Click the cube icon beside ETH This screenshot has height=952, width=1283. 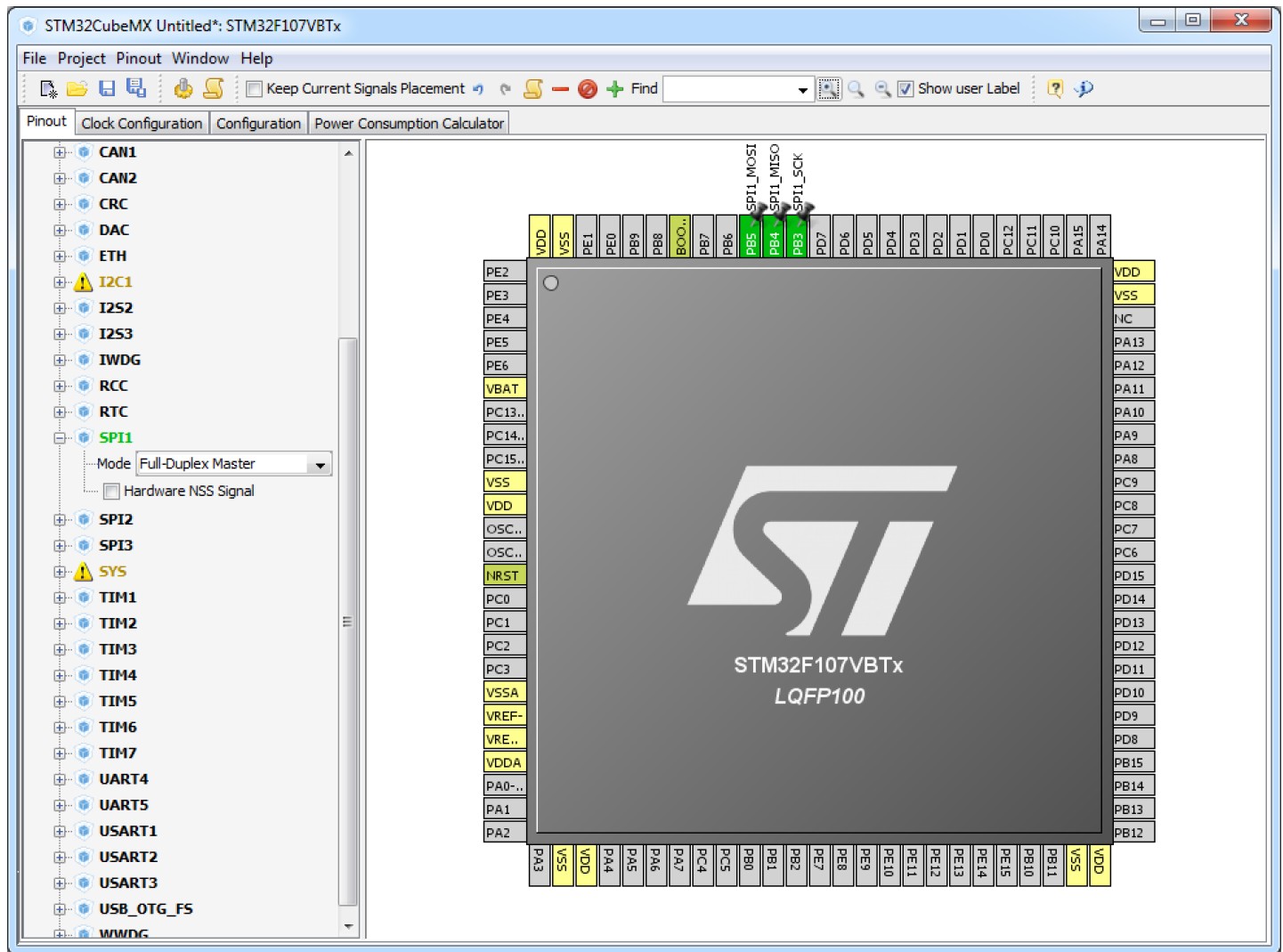[84, 256]
